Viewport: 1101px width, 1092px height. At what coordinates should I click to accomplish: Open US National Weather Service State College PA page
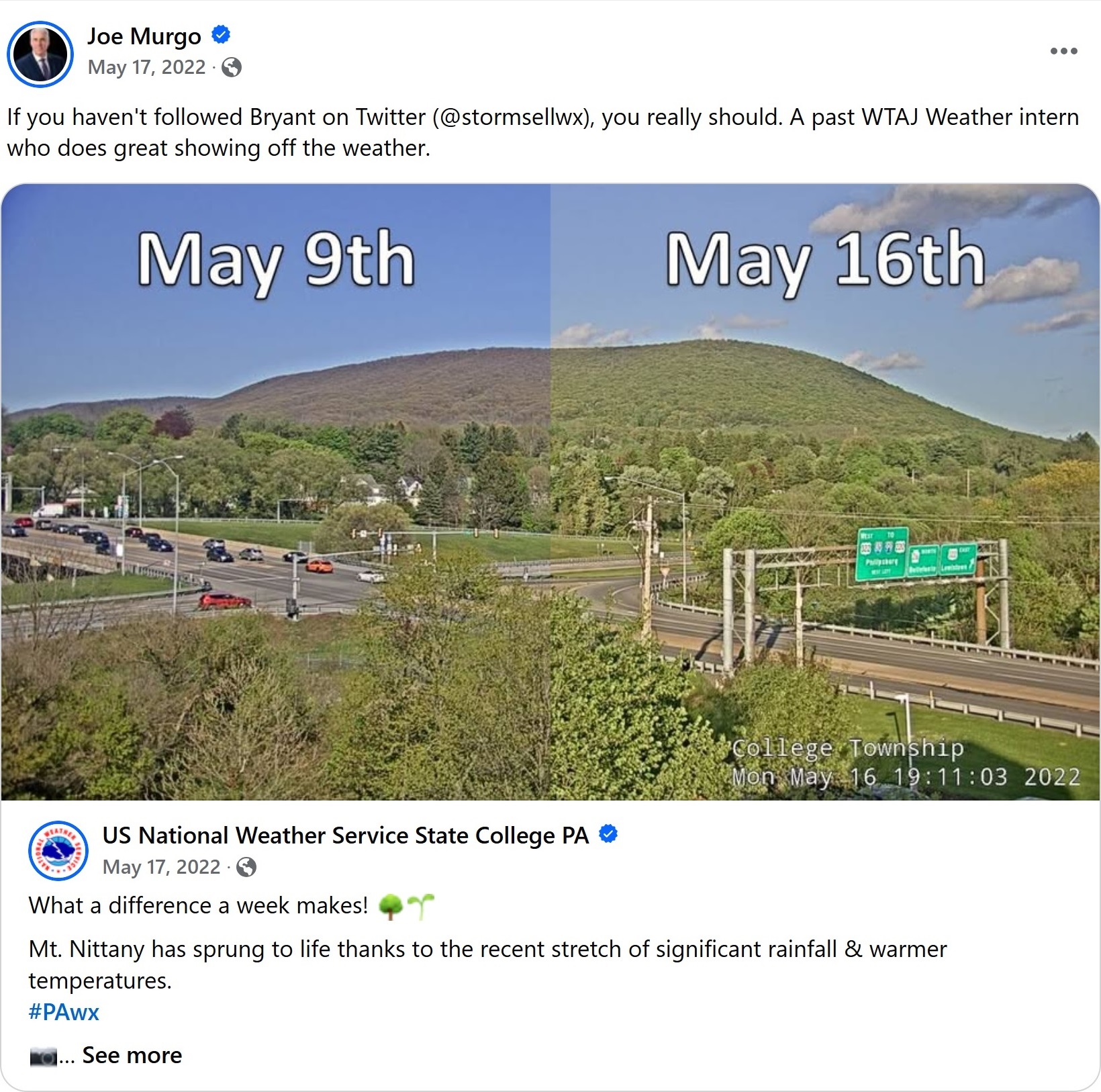click(x=345, y=835)
